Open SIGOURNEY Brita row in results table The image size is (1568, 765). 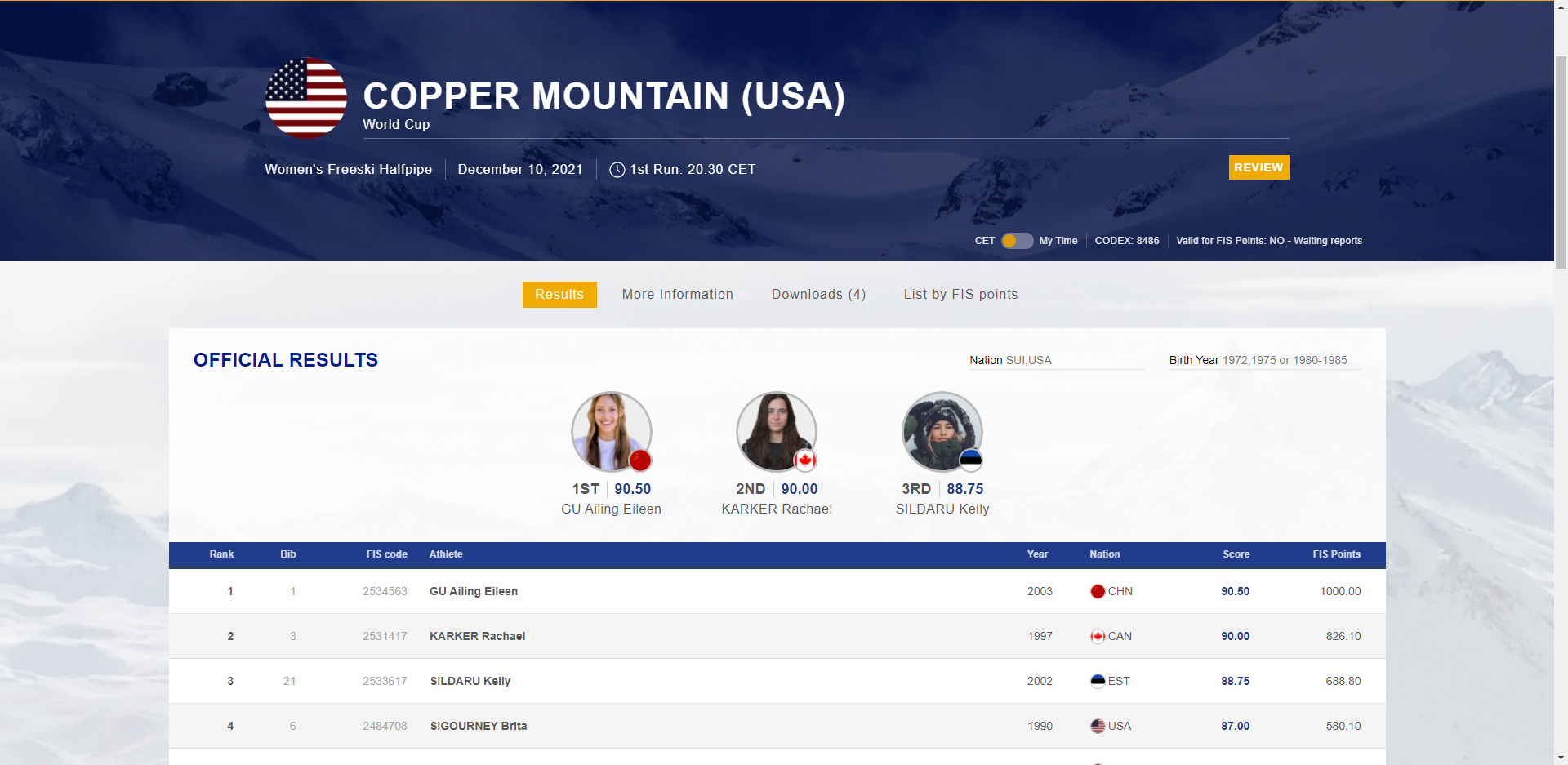tap(777, 726)
